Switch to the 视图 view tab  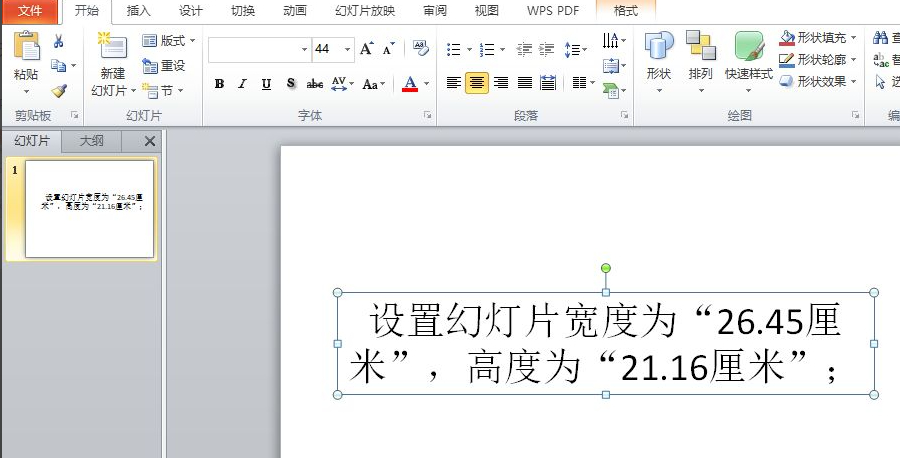point(487,11)
